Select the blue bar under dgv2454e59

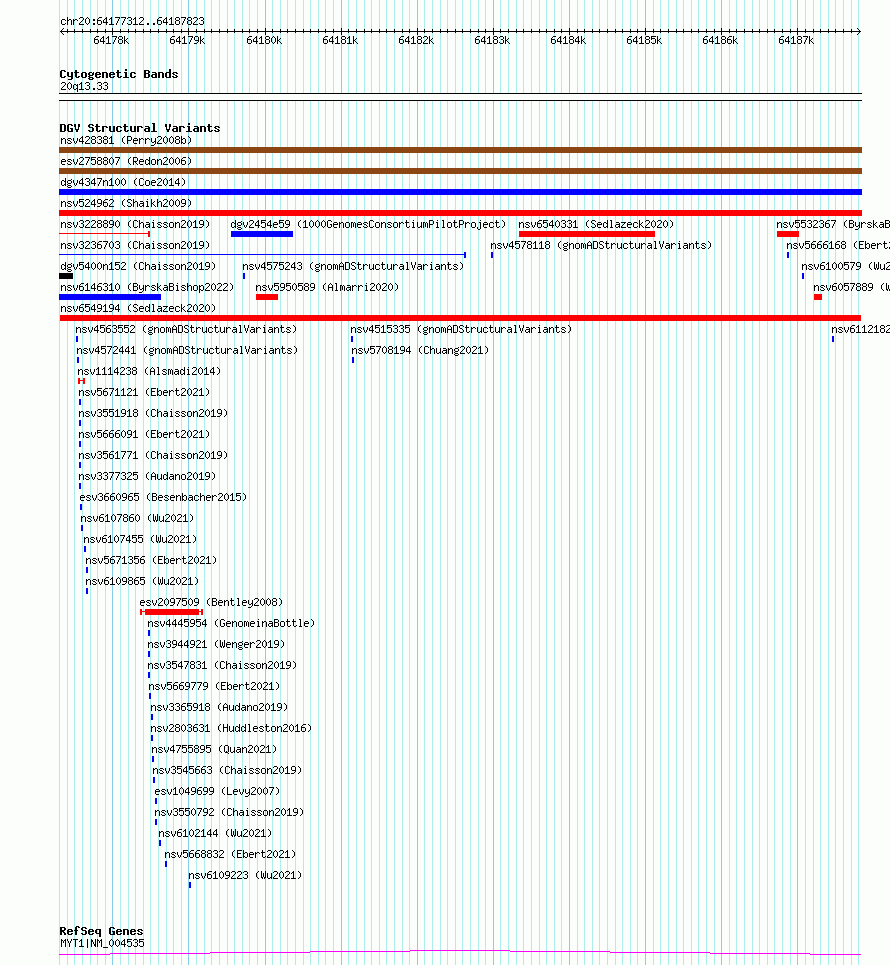262,234
